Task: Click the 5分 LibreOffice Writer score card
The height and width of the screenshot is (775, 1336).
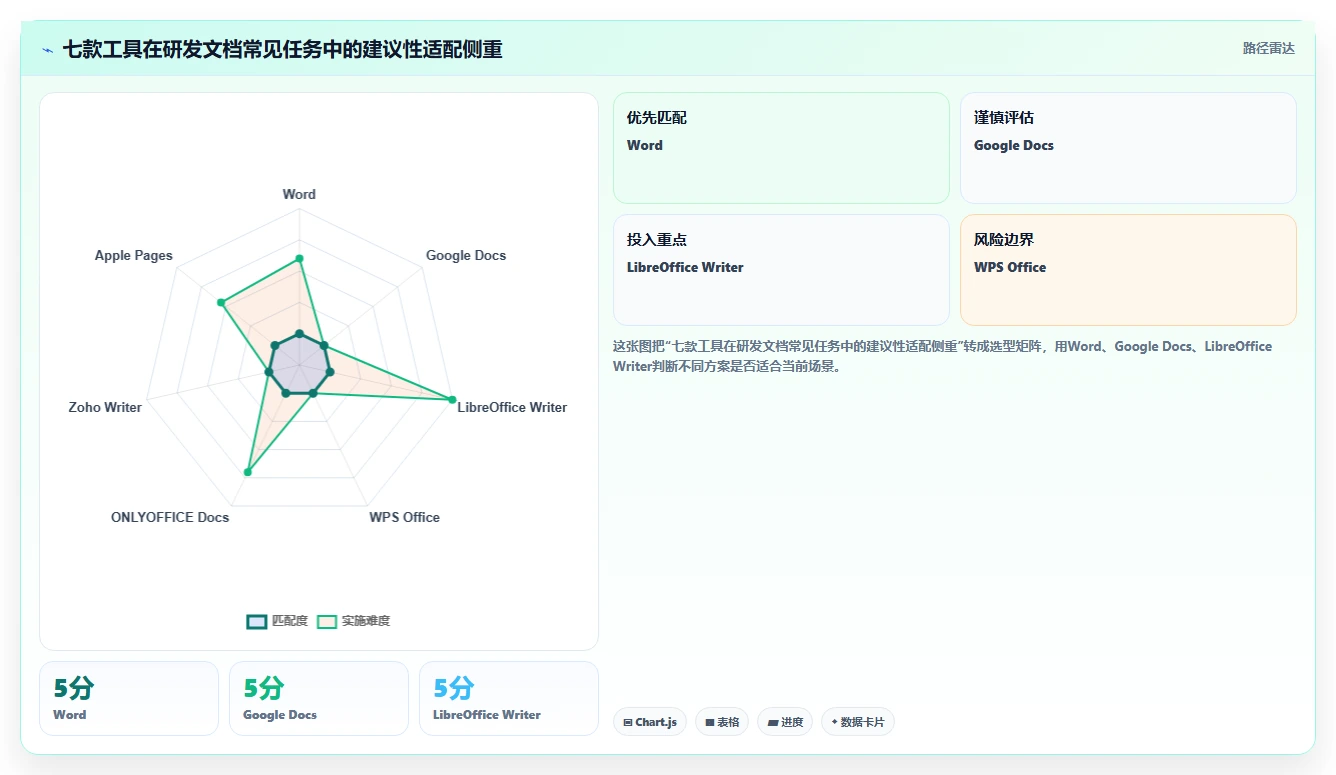Action: (x=509, y=698)
